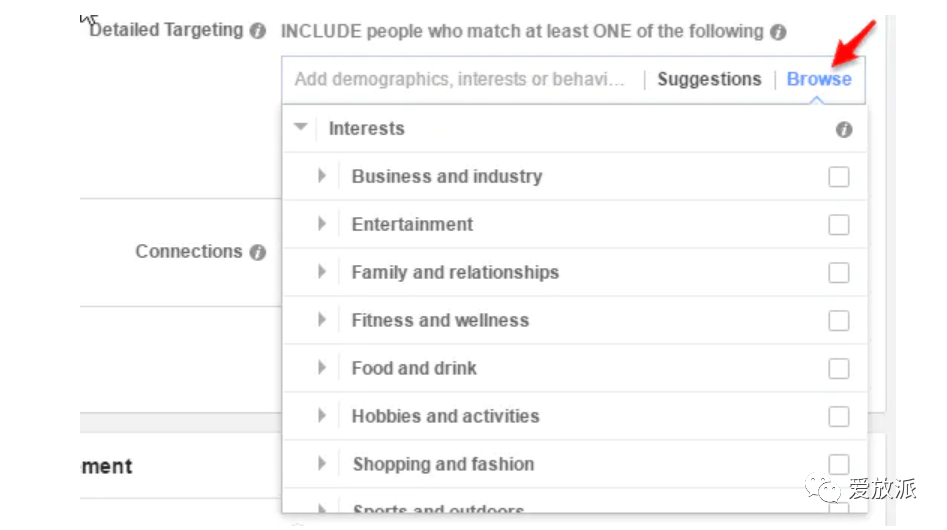Switch to Suggestions tab
The image size is (947, 530).
click(709, 79)
